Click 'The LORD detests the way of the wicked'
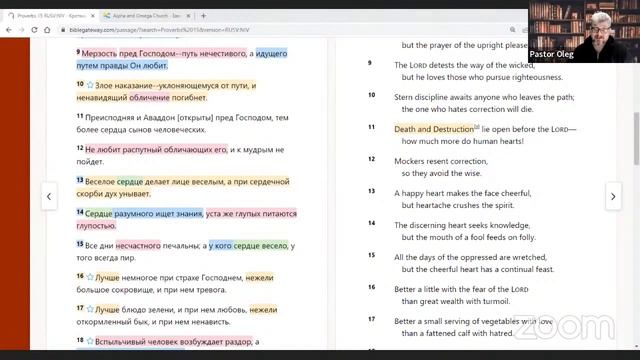The height and width of the screenshot is (360, 640). 464,65
